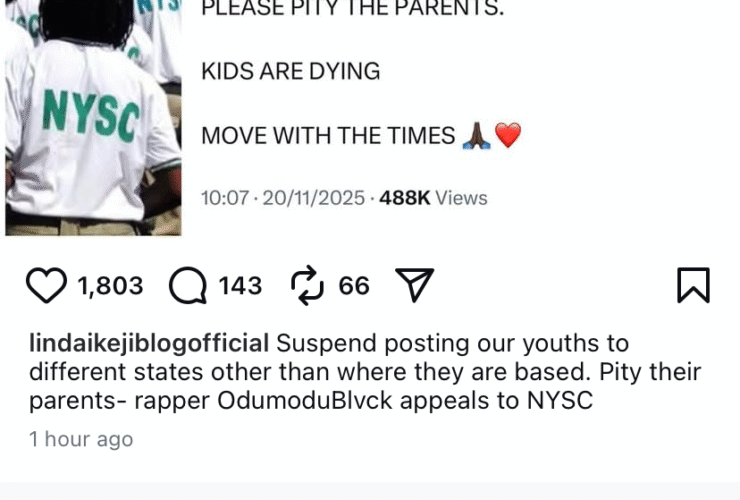Tap the repost arrows icon
740x500 pixels.
[x=307, y=285]
